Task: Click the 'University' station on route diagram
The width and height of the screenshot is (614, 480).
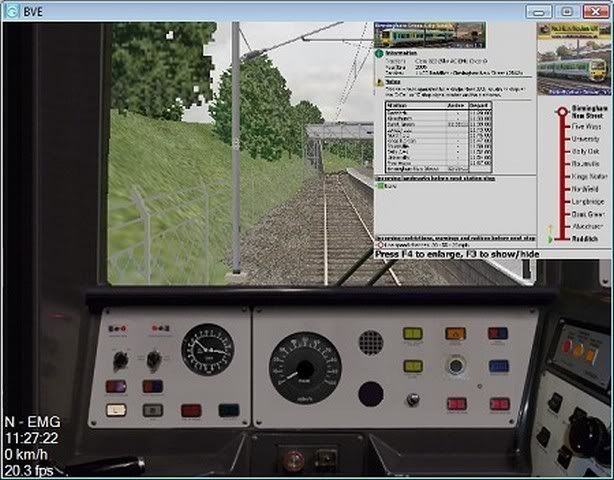Action: pos(585,139)
